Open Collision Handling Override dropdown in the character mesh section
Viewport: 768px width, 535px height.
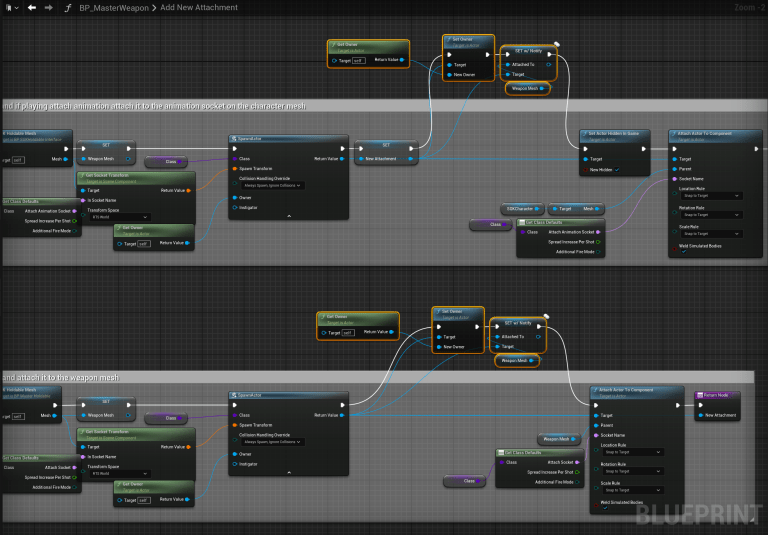(271, 185)
